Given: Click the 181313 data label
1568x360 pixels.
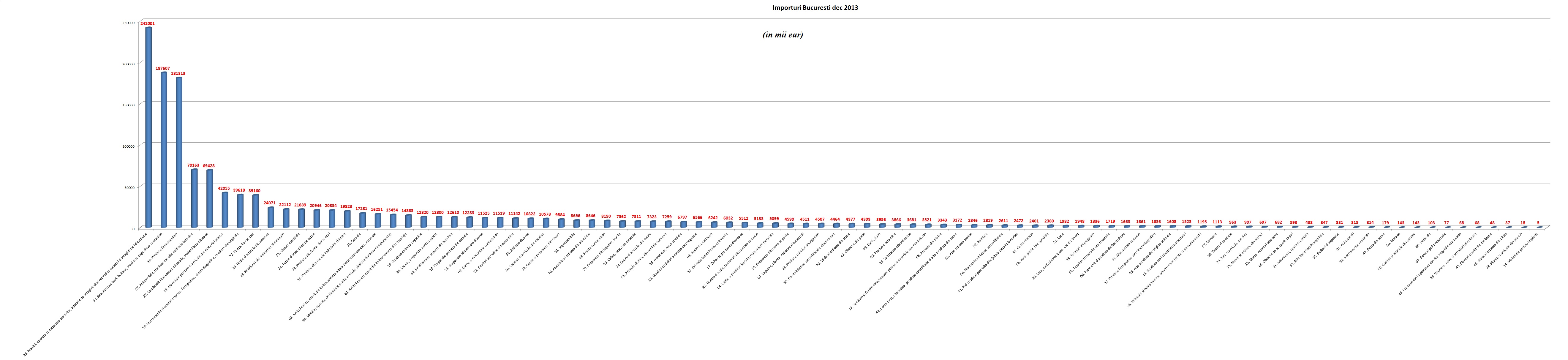Looking at the screenshot, I should [x=179, y=74].
